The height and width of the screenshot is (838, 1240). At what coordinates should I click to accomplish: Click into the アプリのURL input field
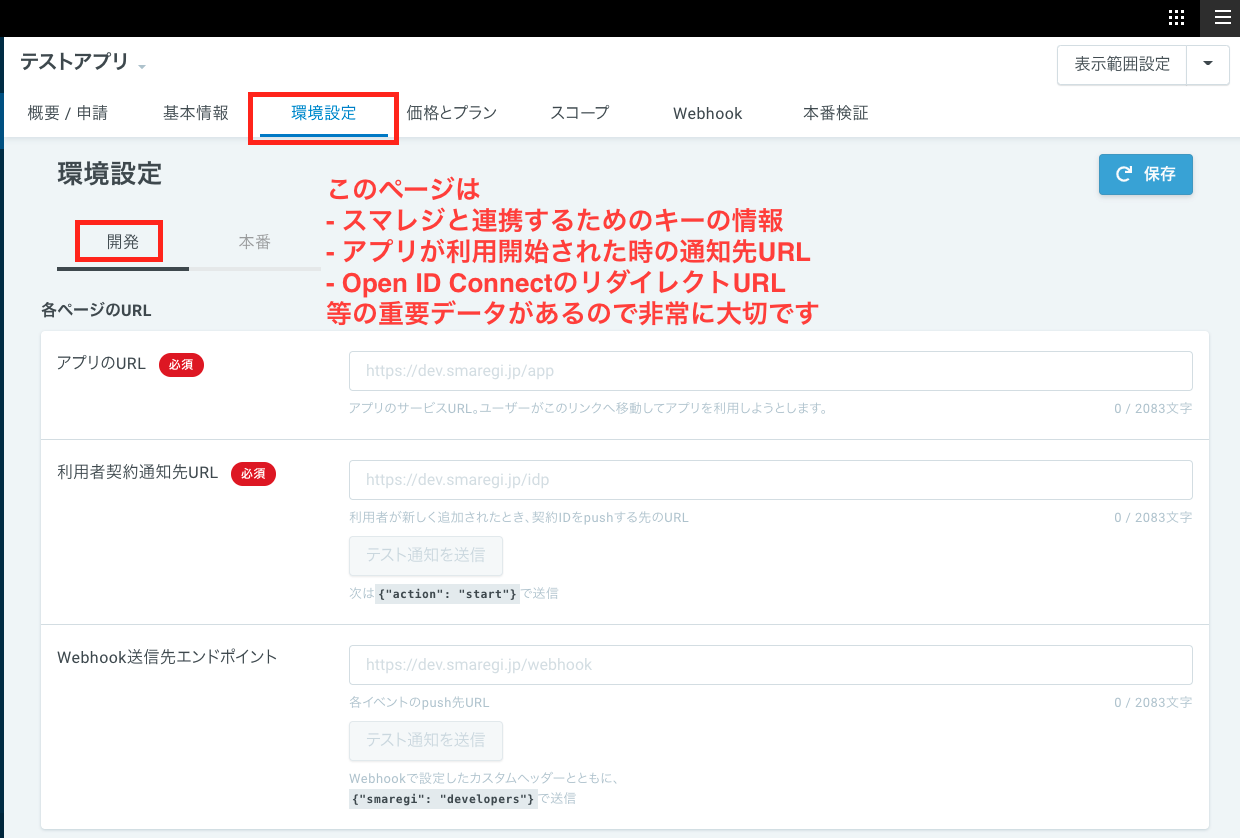click(x=770, y=370)
